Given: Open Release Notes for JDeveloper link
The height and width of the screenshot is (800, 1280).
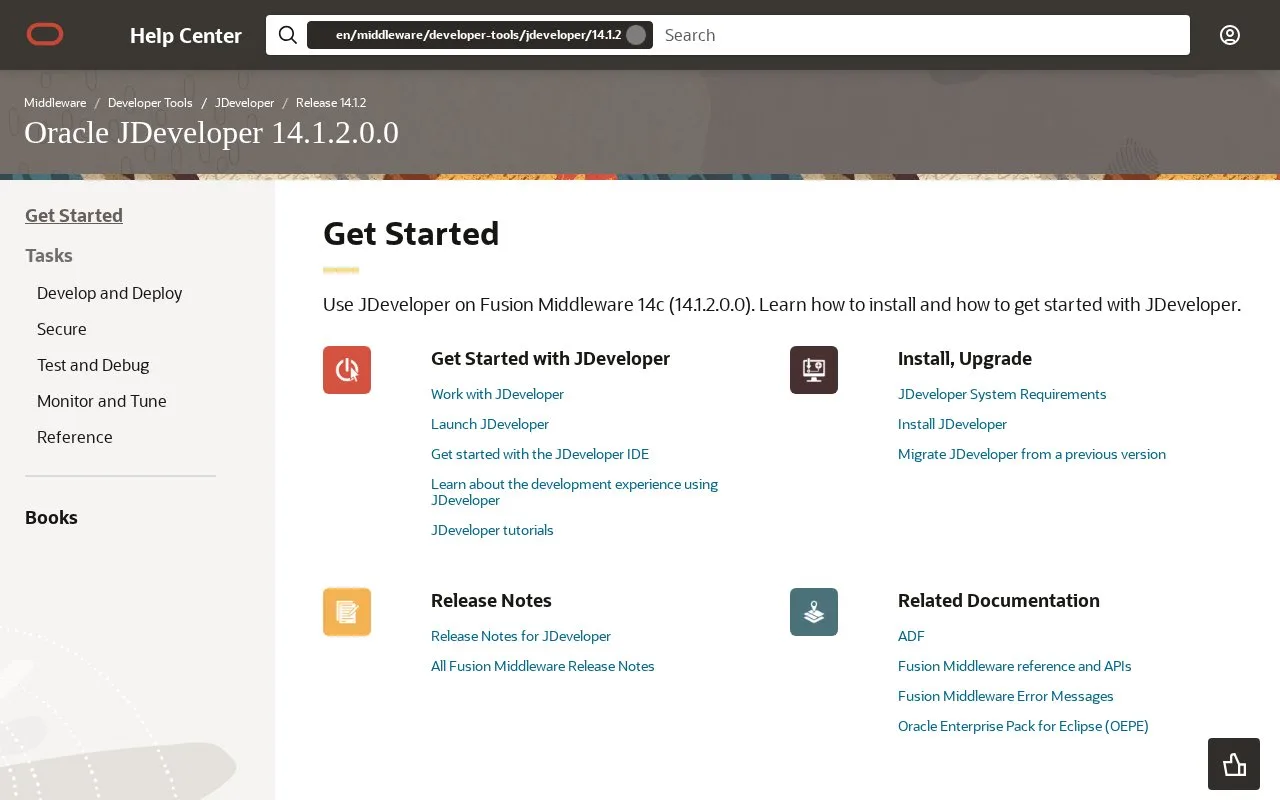Looking at the screenshot, I should [521, 636].
